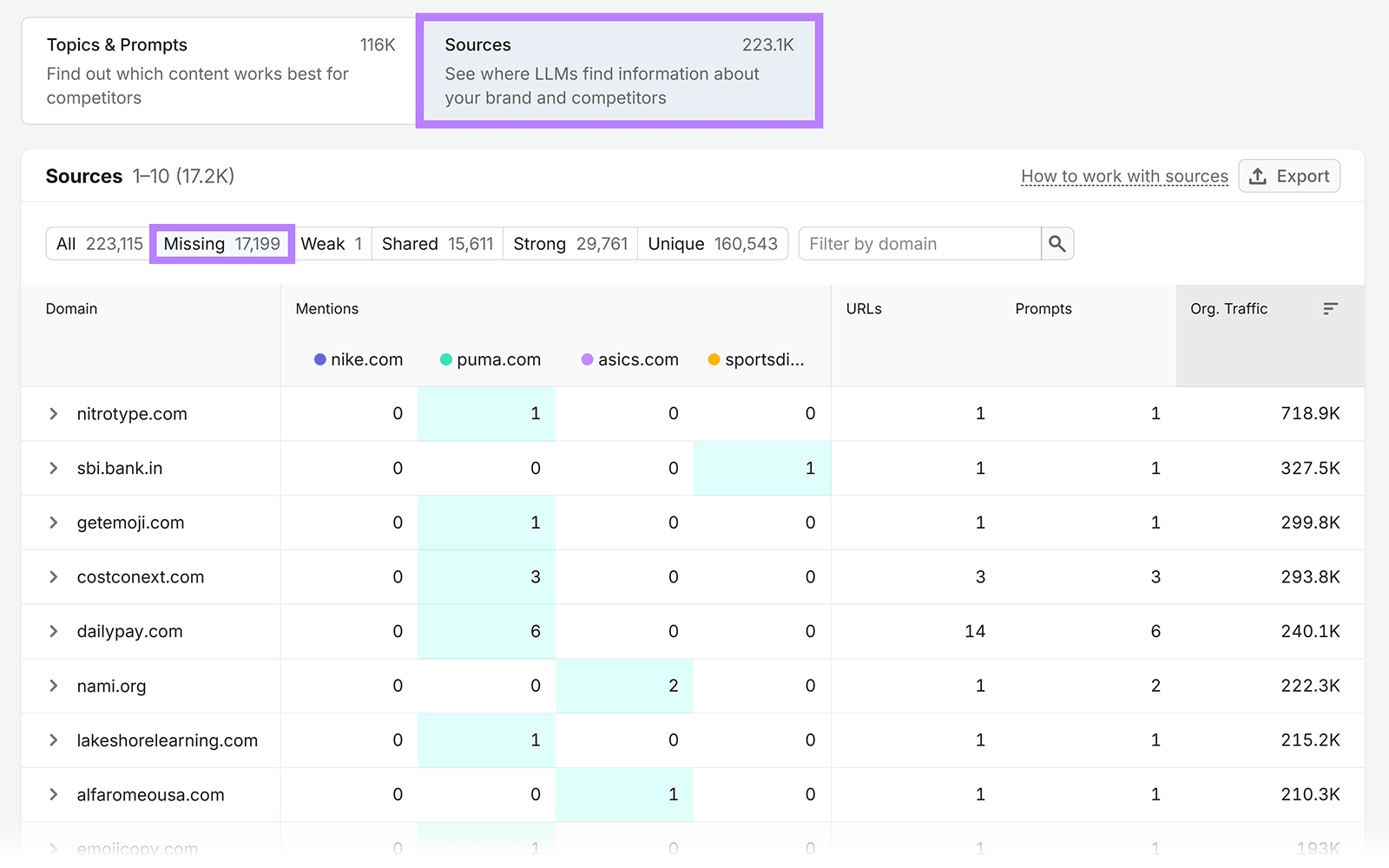Image resolution: width=1389 pixels, height=868 pixels.
Task: Click the Export button
Action: 1289,176
